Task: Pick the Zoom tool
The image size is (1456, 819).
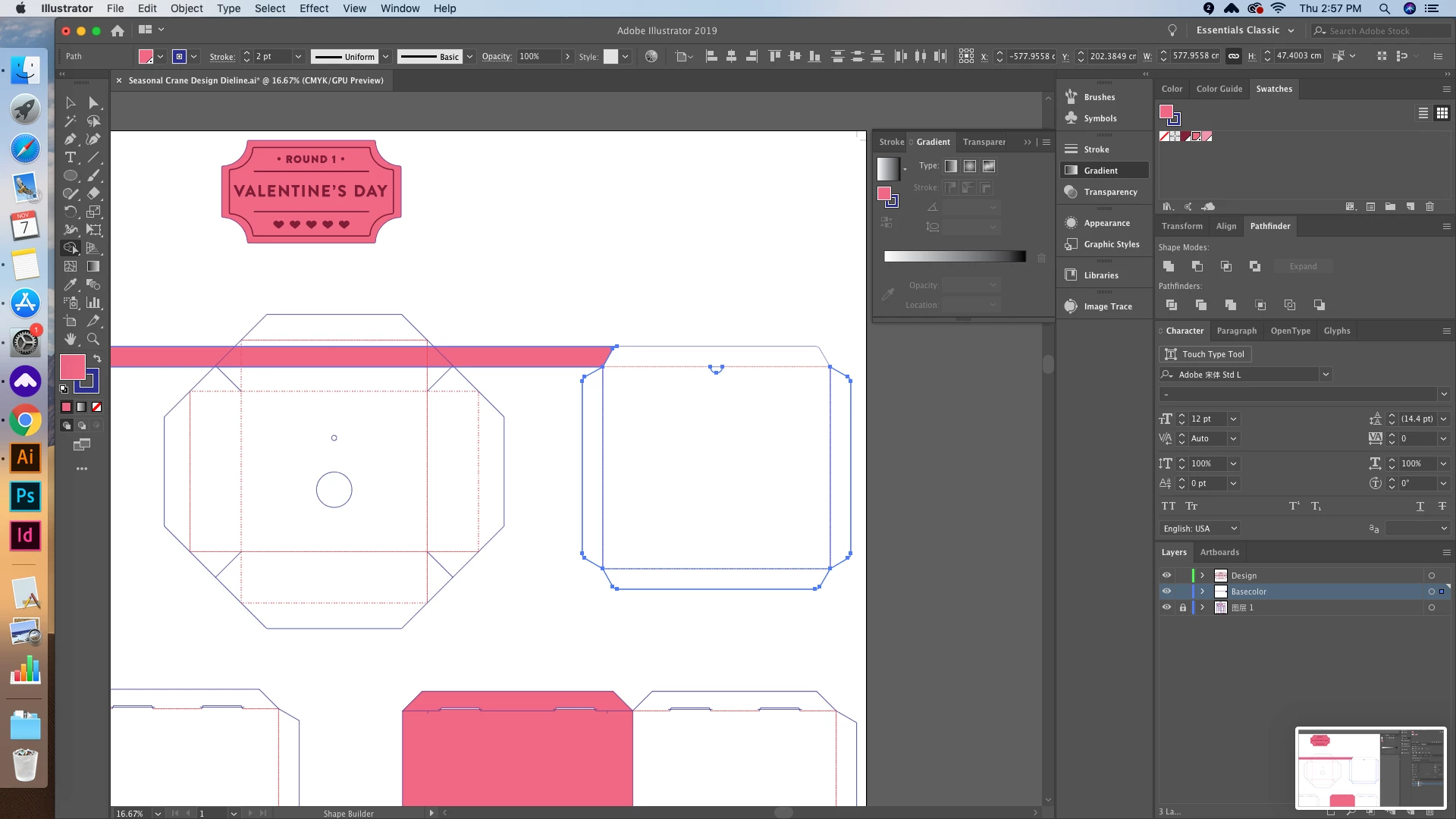Action: [93, 339]
